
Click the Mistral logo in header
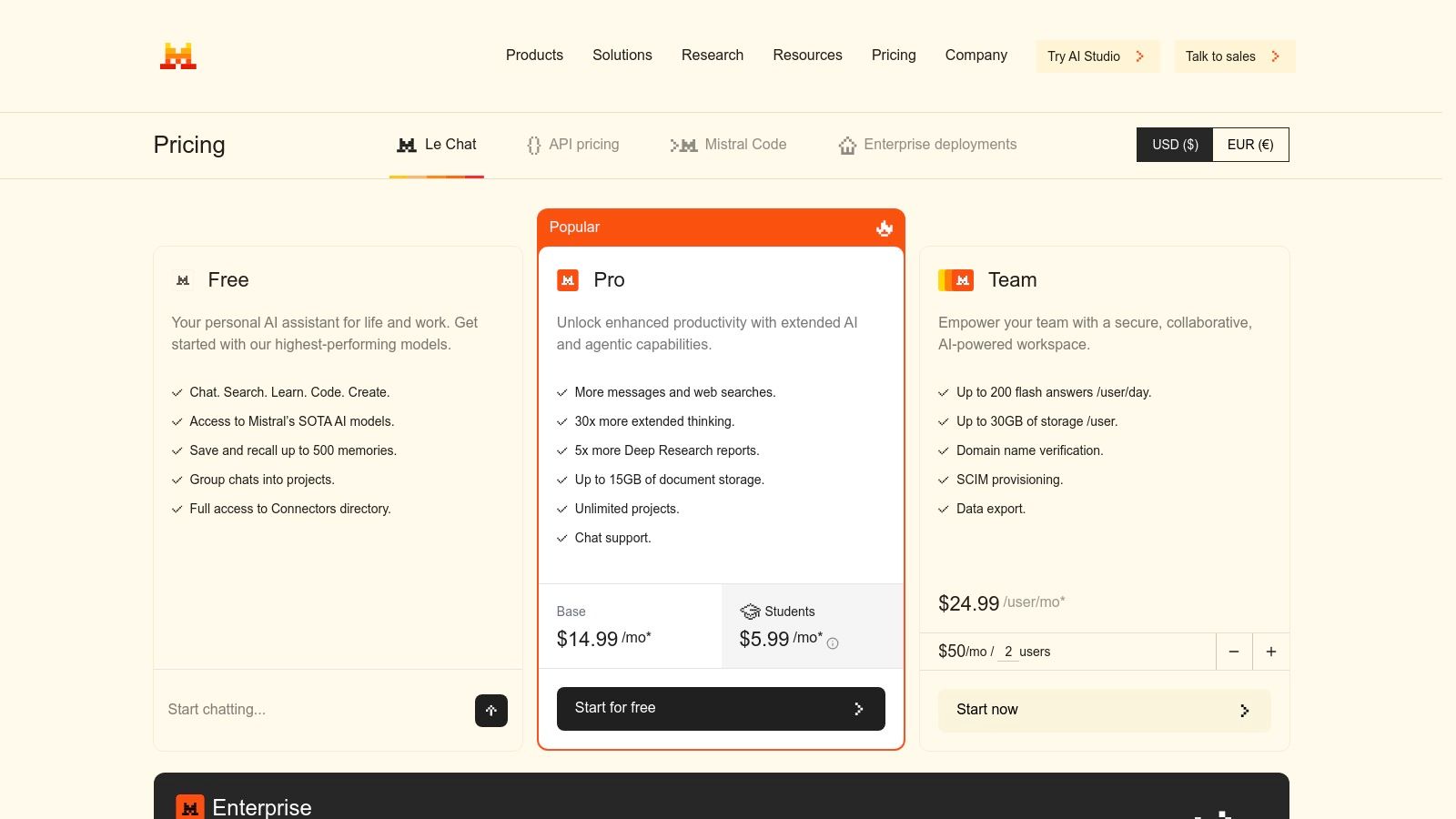[x=178, y=56]
